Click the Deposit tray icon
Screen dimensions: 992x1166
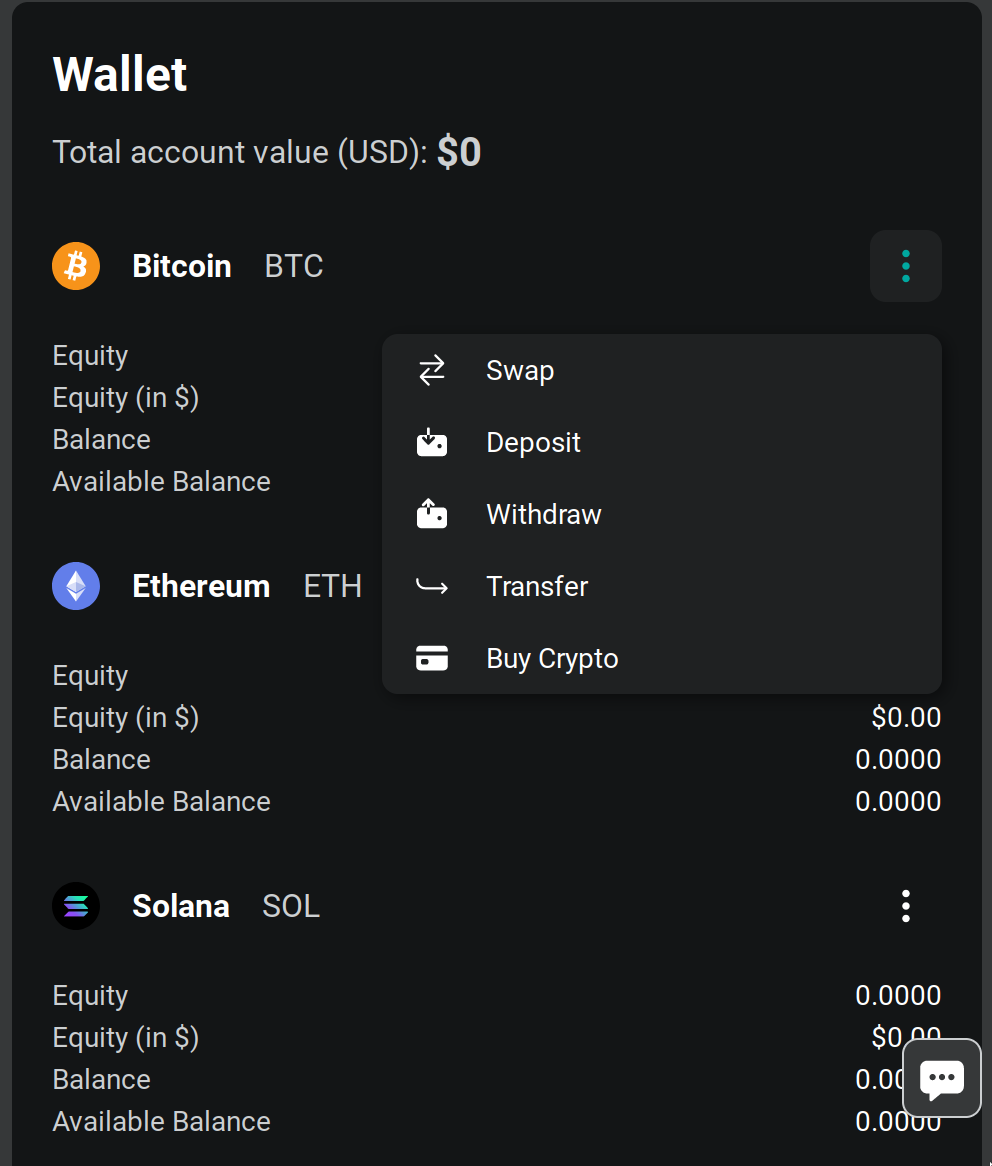click(432, 443)
